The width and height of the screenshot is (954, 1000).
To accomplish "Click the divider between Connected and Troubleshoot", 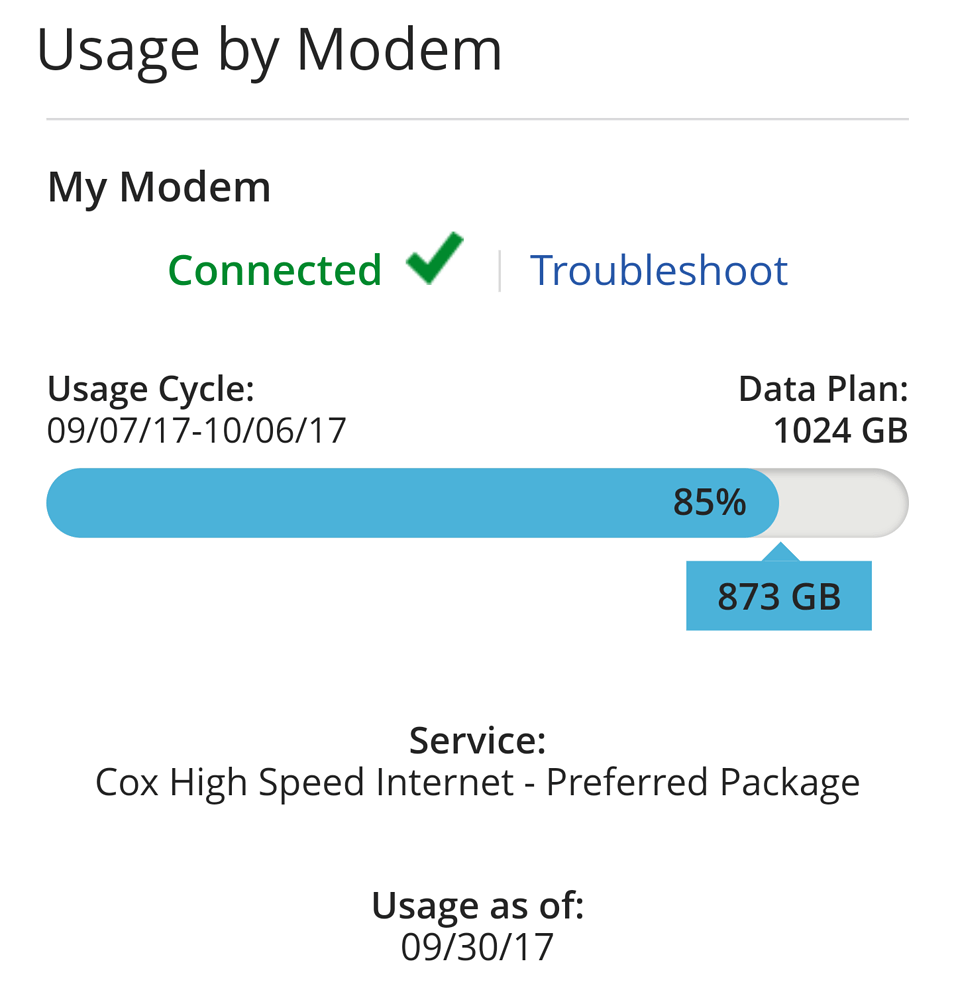I will tap(499, 268).
